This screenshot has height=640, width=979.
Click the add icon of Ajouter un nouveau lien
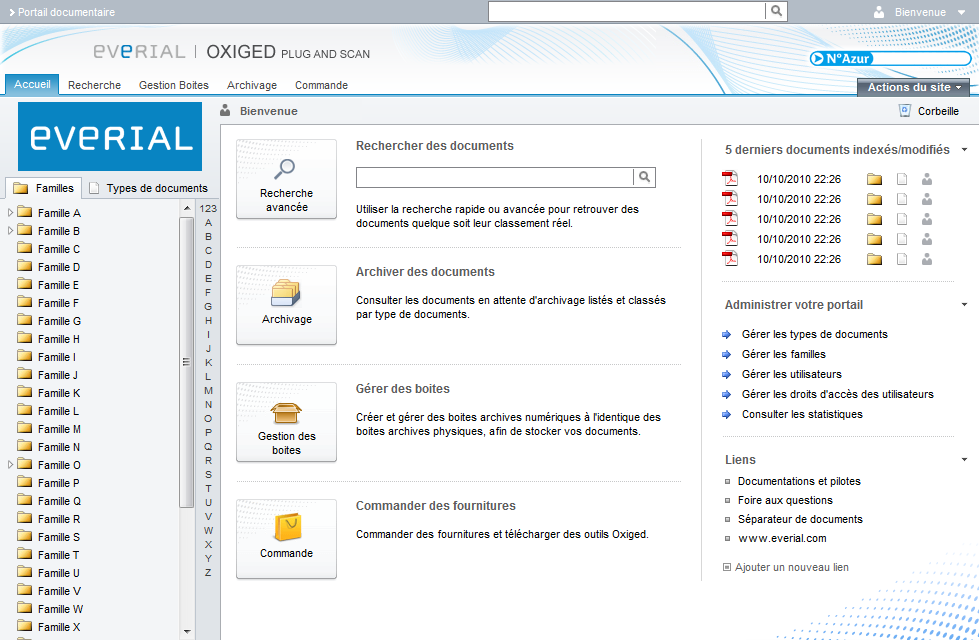727,568
